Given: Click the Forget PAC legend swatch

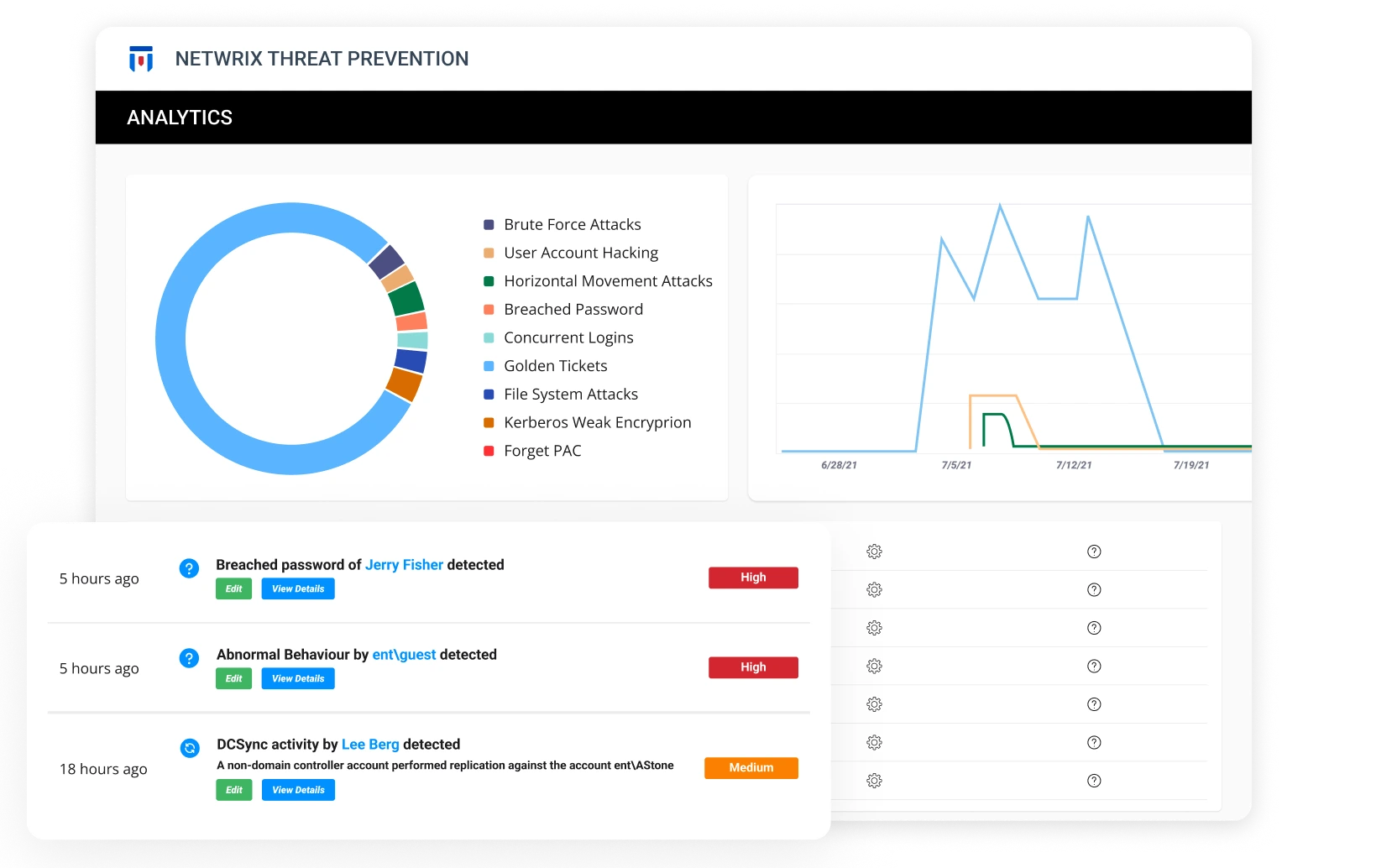Looking at the screenshot, I should coord(489,451).
